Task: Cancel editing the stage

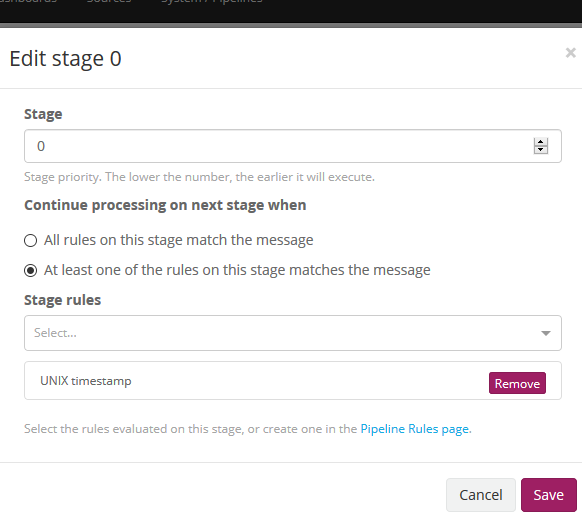Action: (481, 495)
